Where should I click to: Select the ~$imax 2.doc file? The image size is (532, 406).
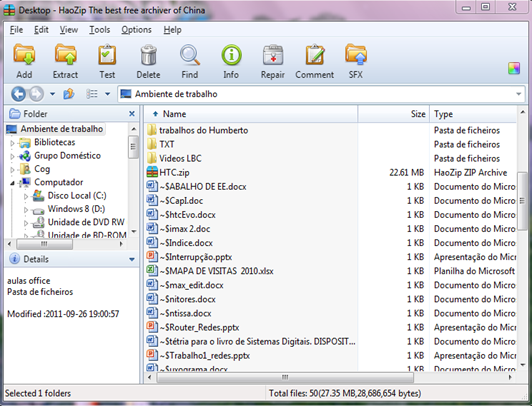click(x=185, y=229)
